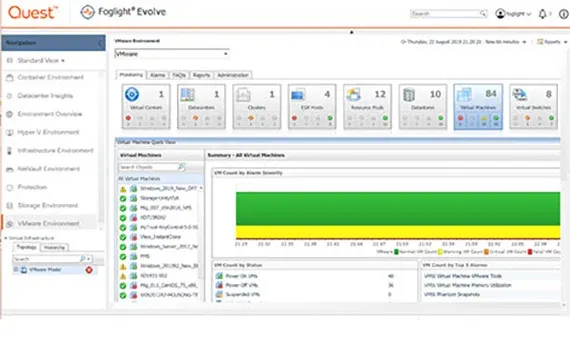The image size is (570, 364).
Task: Click the Suspended VMs icon
Action: pos(219,294)
